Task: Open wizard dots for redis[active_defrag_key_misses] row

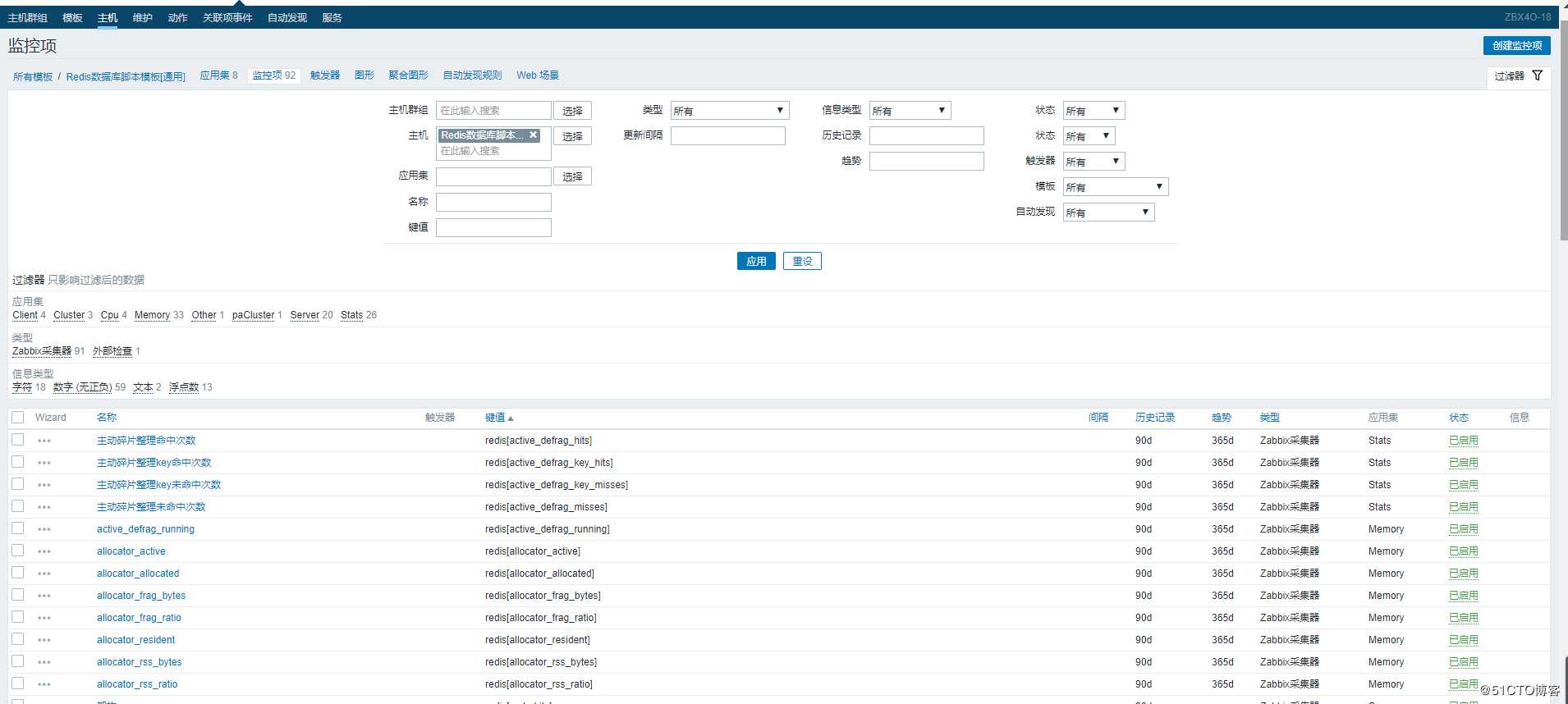Action: 44,485
